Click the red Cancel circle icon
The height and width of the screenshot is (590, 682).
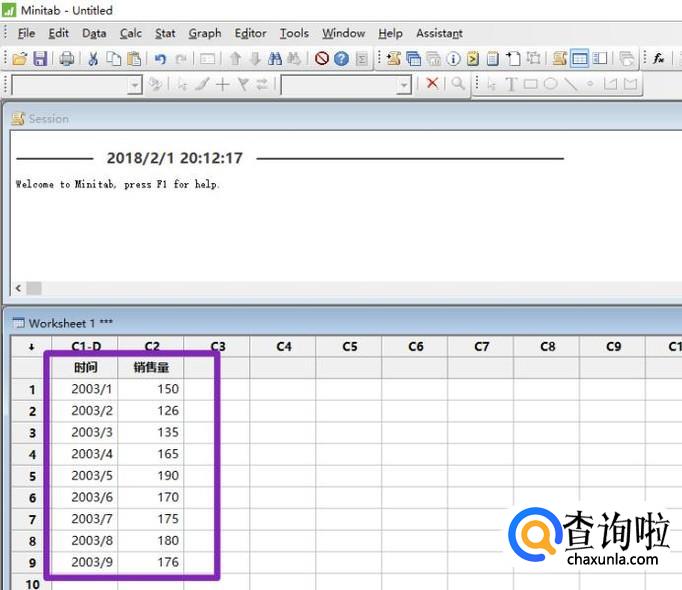(321, 58)
